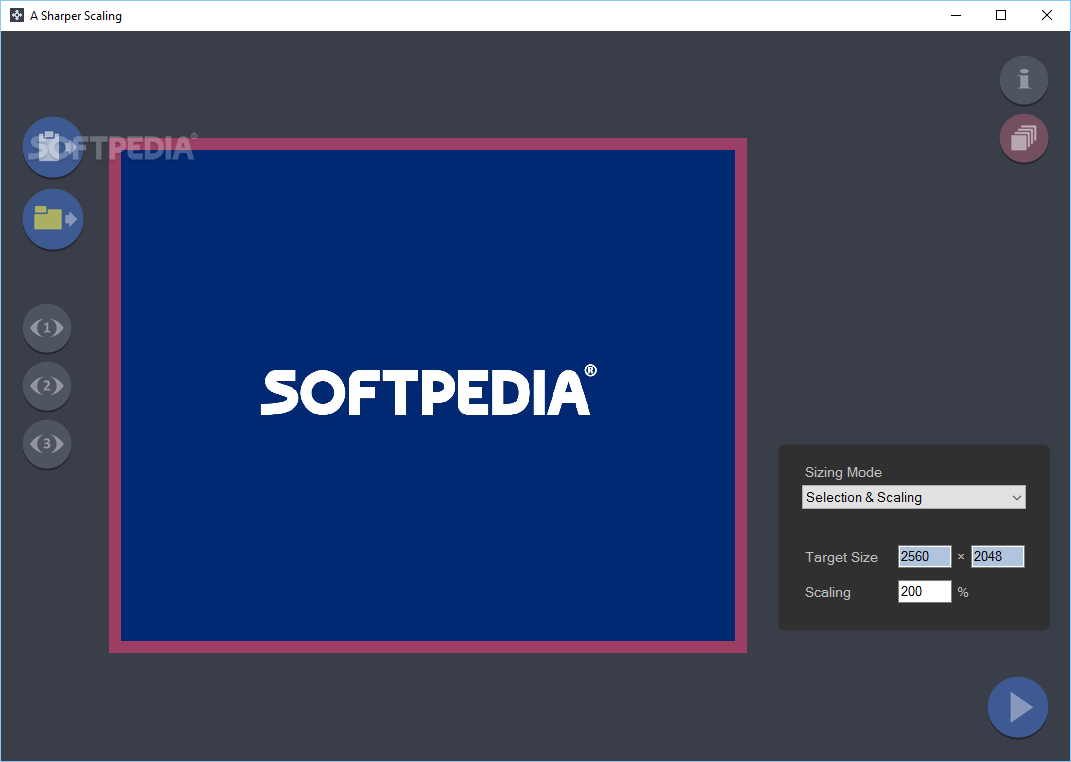Paste image from clipboard button
This screenshot has height=762, width=1071.
(x=53, y=146)
